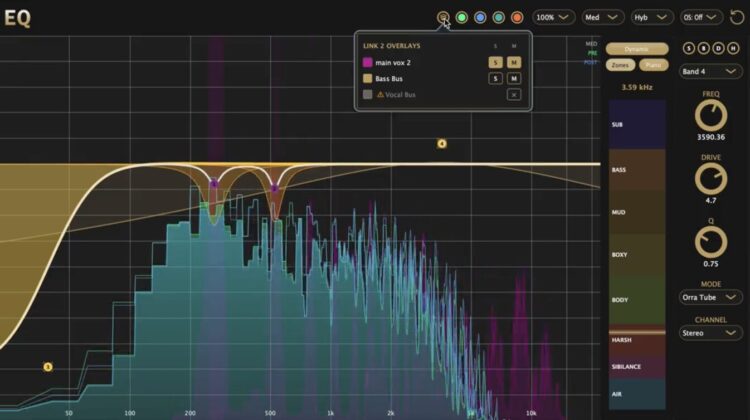Click the frequency marker line in zone strip
Screen dimensions: 750x420
(637, 332)
